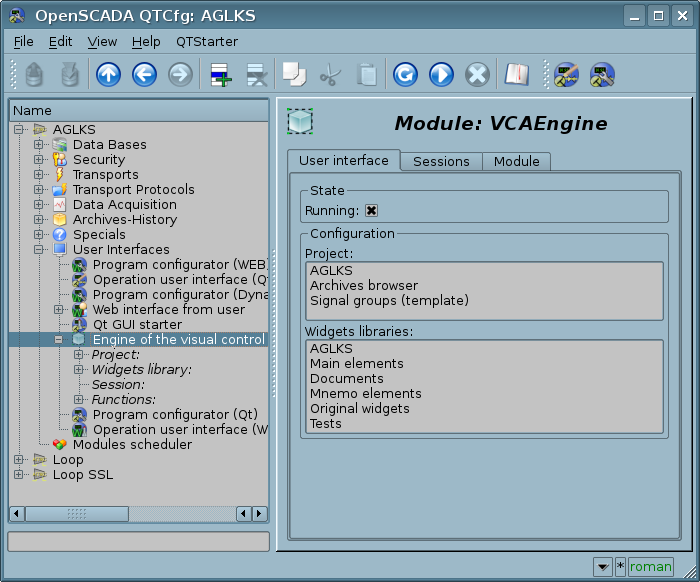Expand the Widgets library tree node
700x582 pixels.
tap(79, 370)
